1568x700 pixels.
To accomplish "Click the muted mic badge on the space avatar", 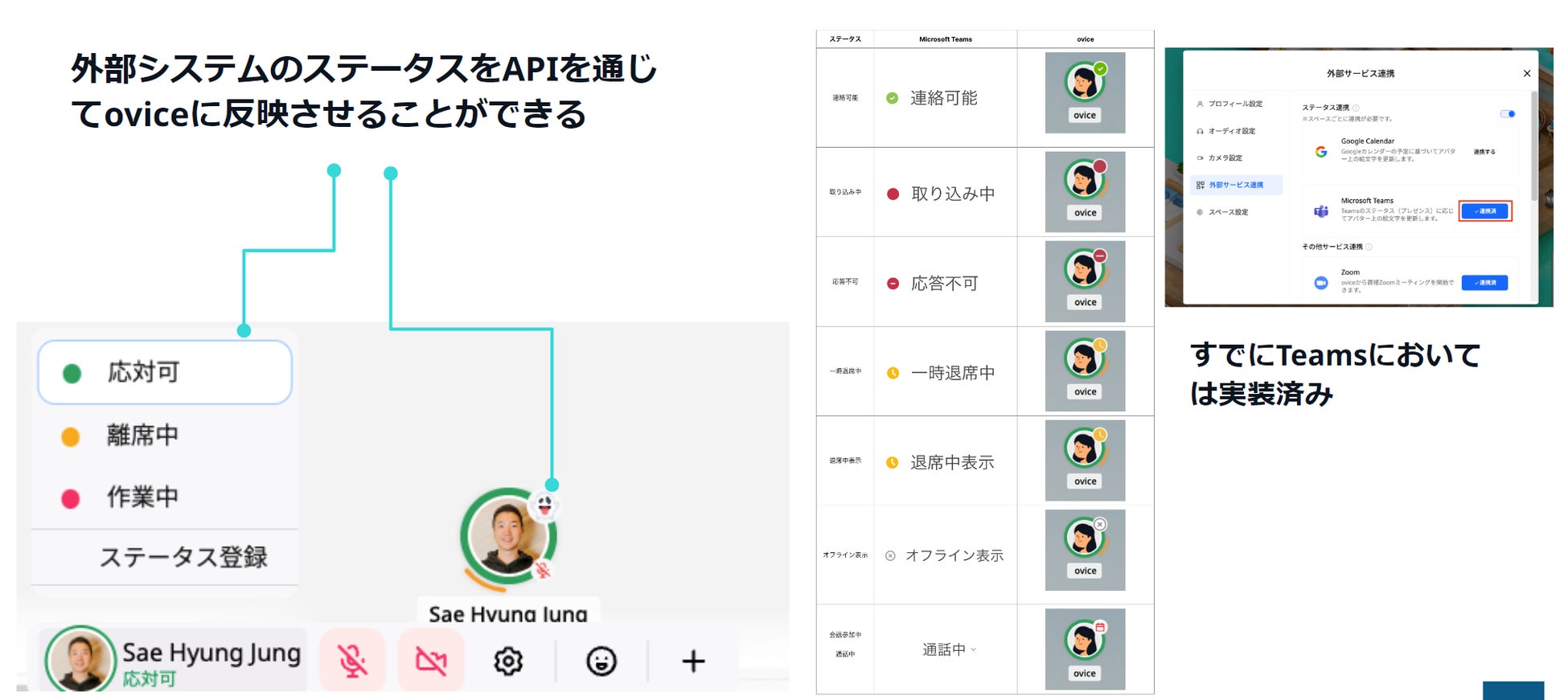I will pyautogui.click(x=544, y=570).
